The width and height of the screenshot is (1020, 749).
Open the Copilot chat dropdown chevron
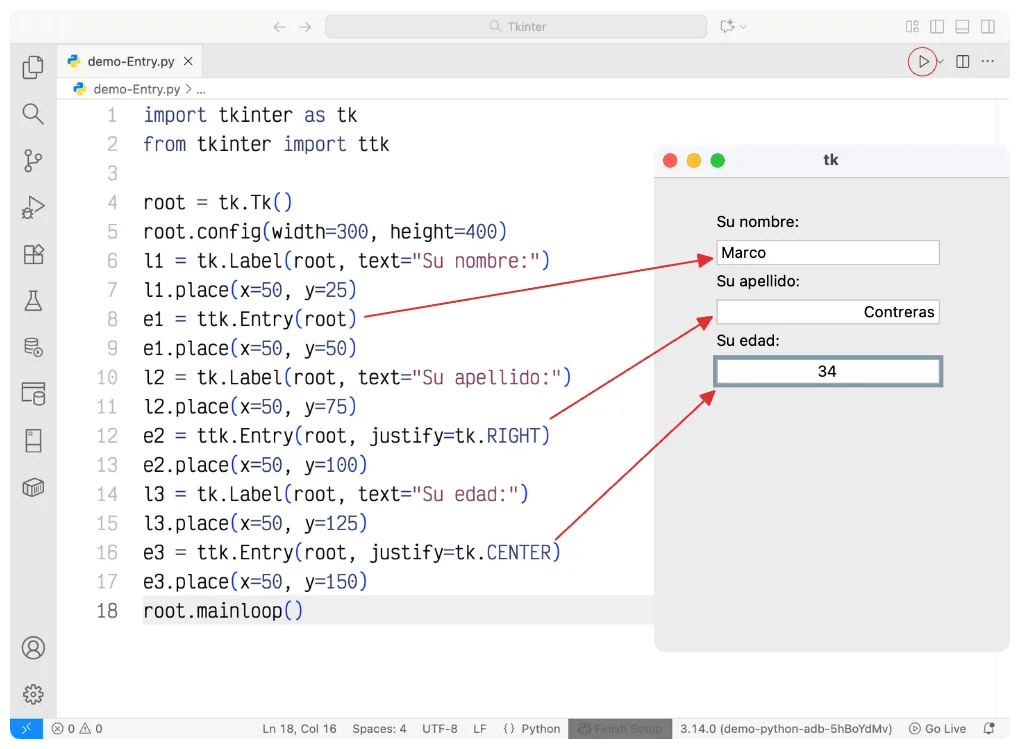click(743, 27)
